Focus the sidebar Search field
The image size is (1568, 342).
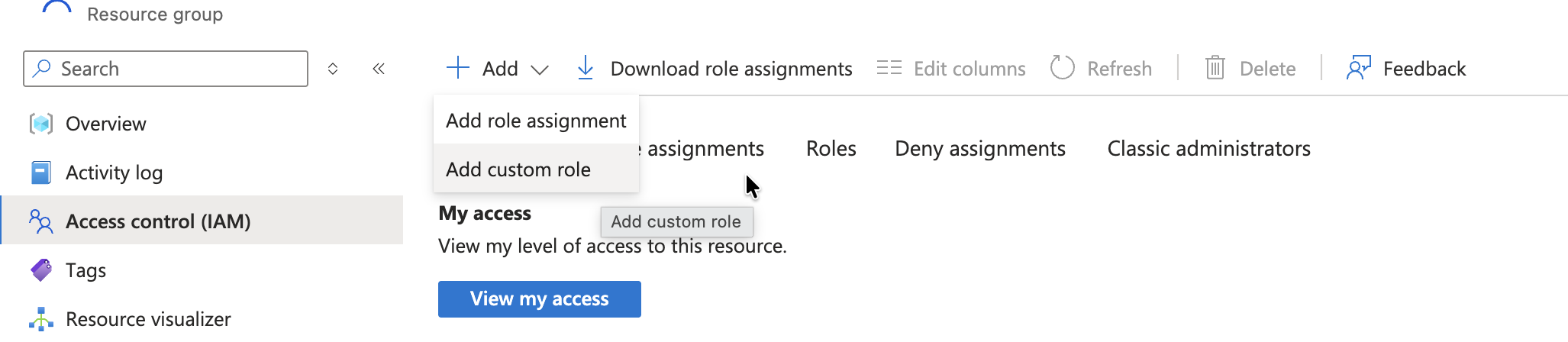click(176, 69)
